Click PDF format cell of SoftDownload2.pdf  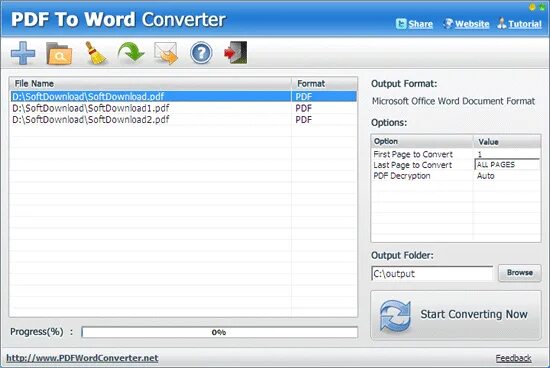pos(303,120)
